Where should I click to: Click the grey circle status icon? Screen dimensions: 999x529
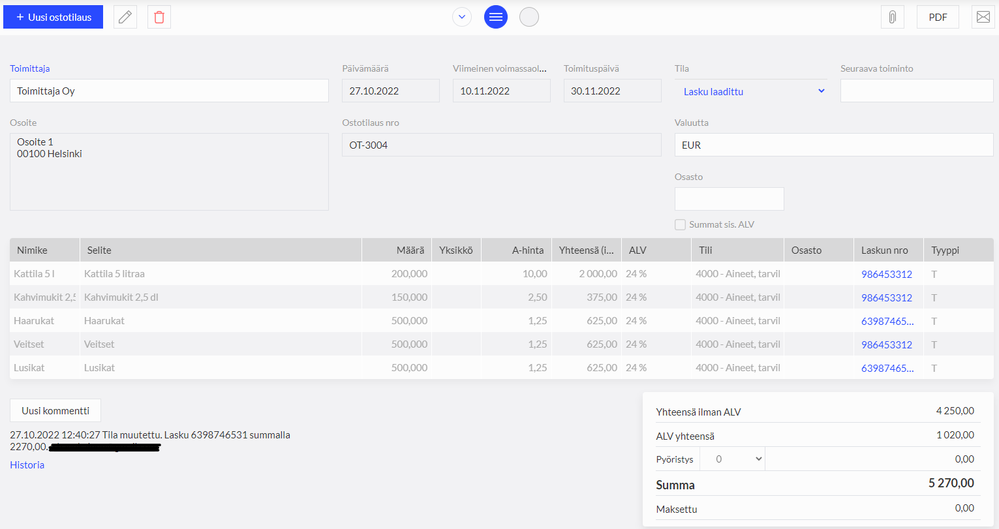click(x=529, y=17)
